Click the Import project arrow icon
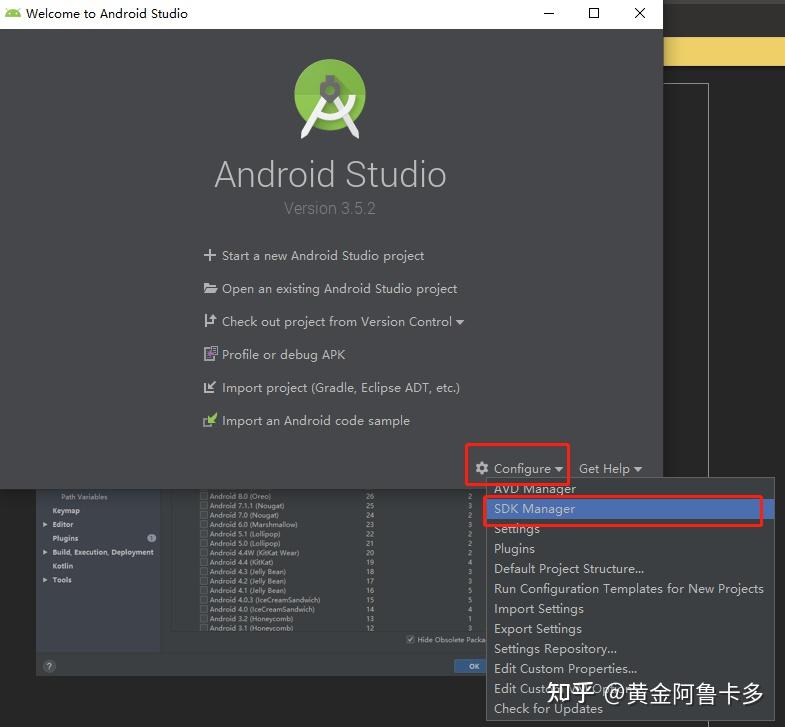This screenshot has height=727, width=785. 210,387
